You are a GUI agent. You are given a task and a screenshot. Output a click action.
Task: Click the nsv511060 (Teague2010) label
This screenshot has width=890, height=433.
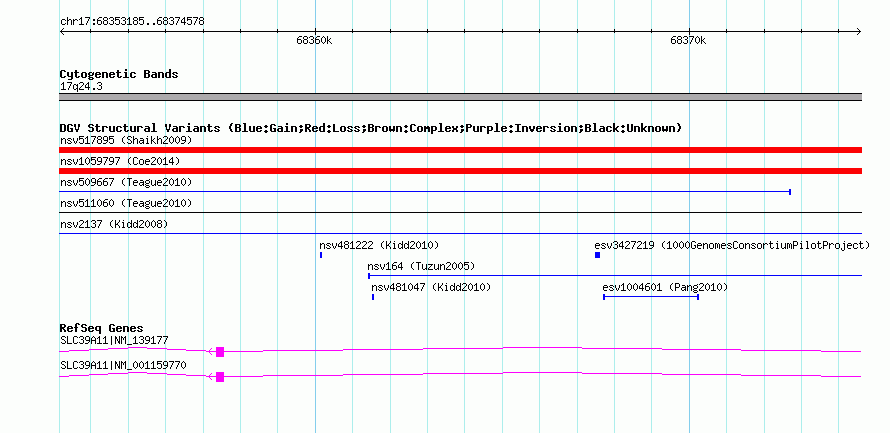pyautogui.click(x=126, y=203)
